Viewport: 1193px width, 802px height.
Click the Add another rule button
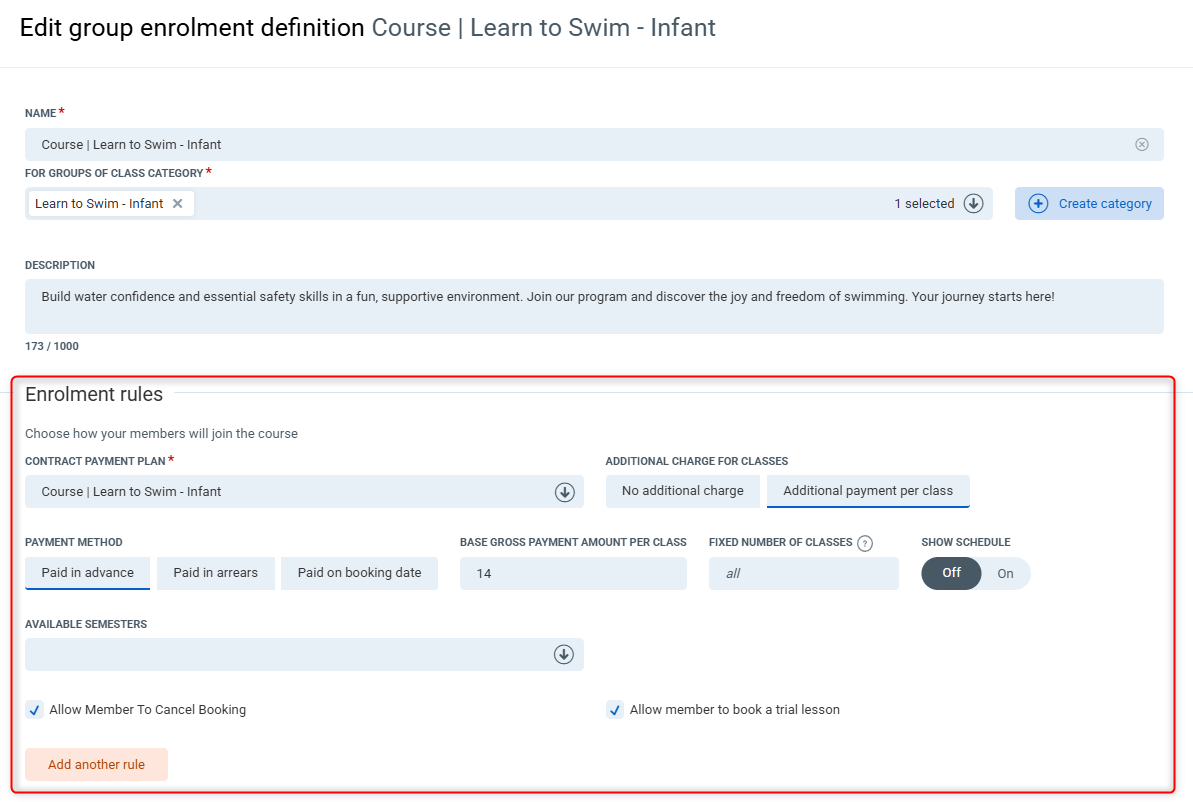(96, 764)
